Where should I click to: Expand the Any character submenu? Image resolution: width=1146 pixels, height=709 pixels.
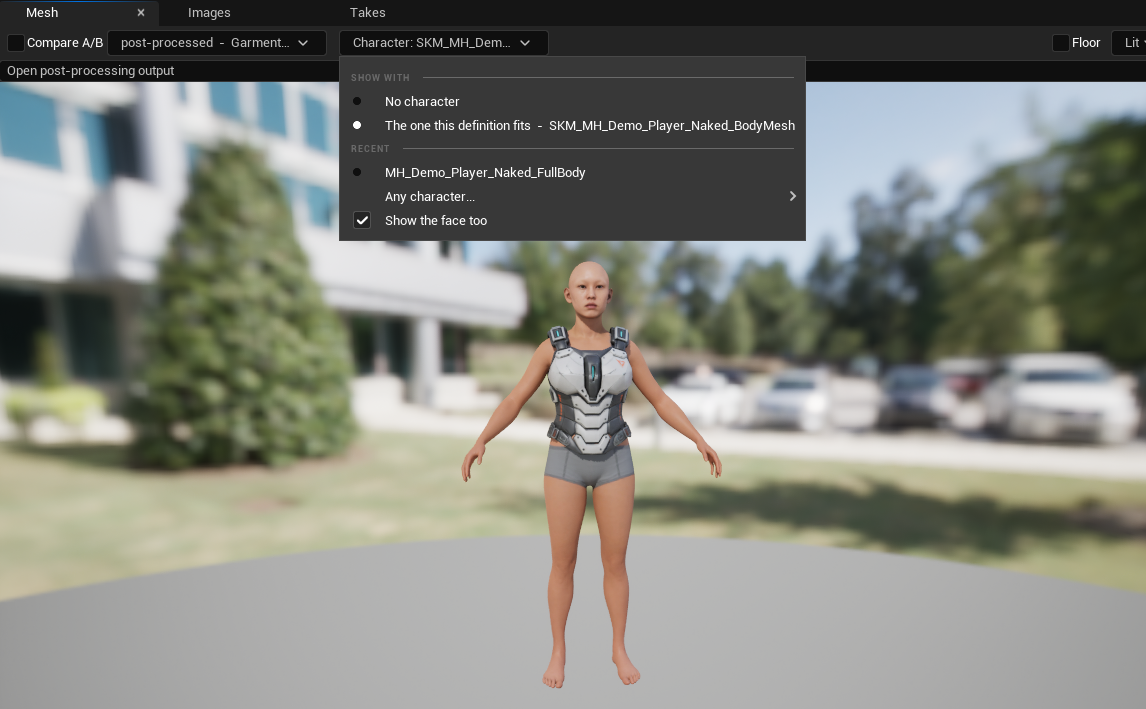coord(572,197)
